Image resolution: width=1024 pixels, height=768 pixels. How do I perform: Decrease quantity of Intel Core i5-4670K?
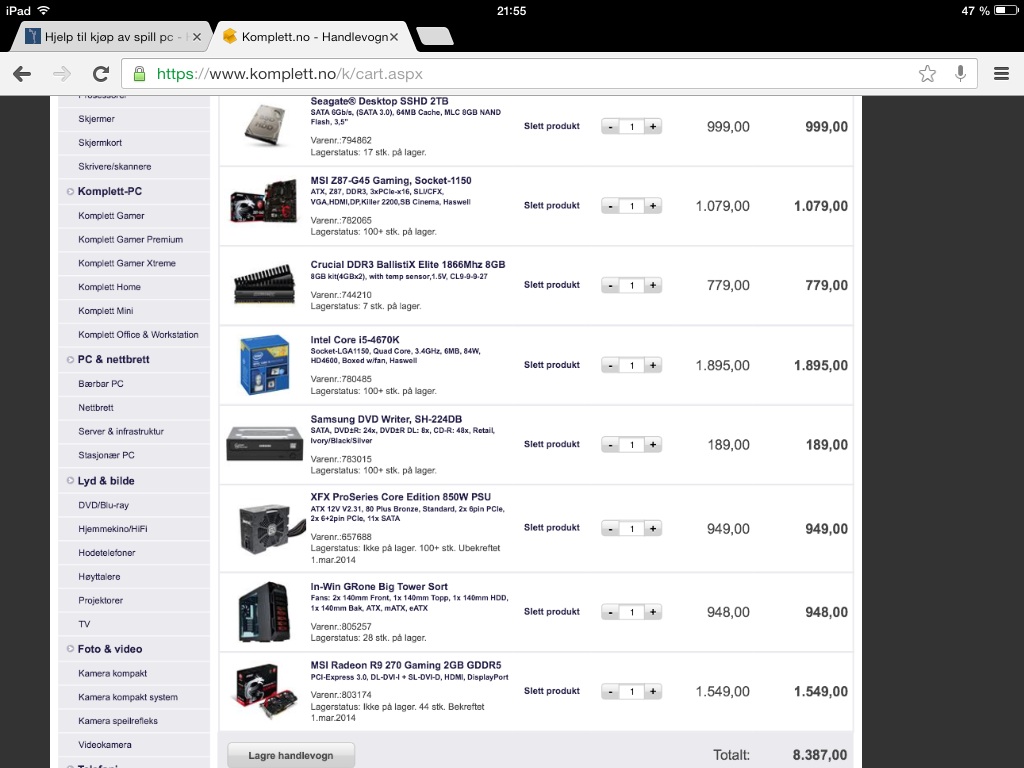[x=611, y=365]
